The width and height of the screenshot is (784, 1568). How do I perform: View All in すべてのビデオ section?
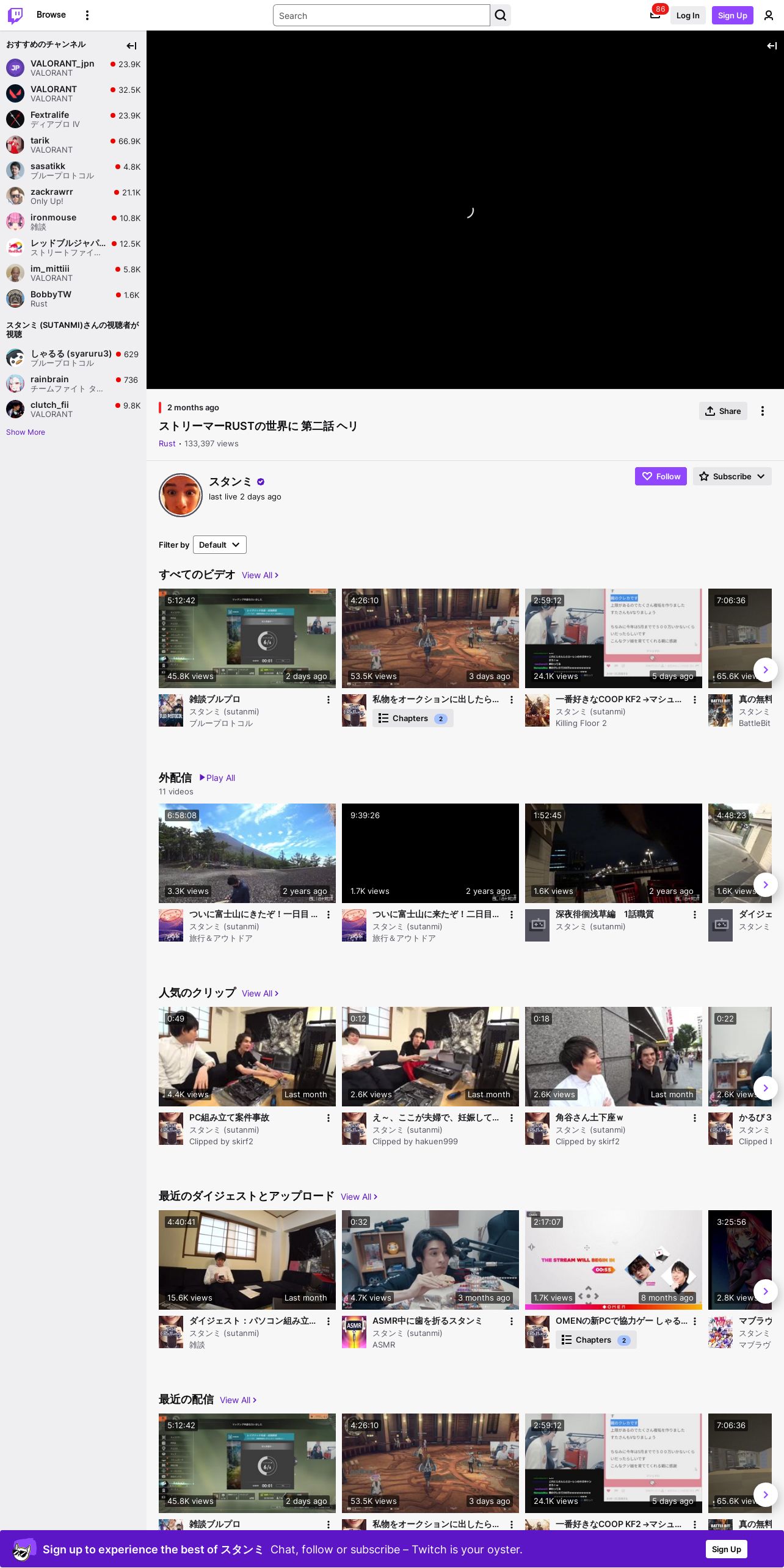point(260,575)
